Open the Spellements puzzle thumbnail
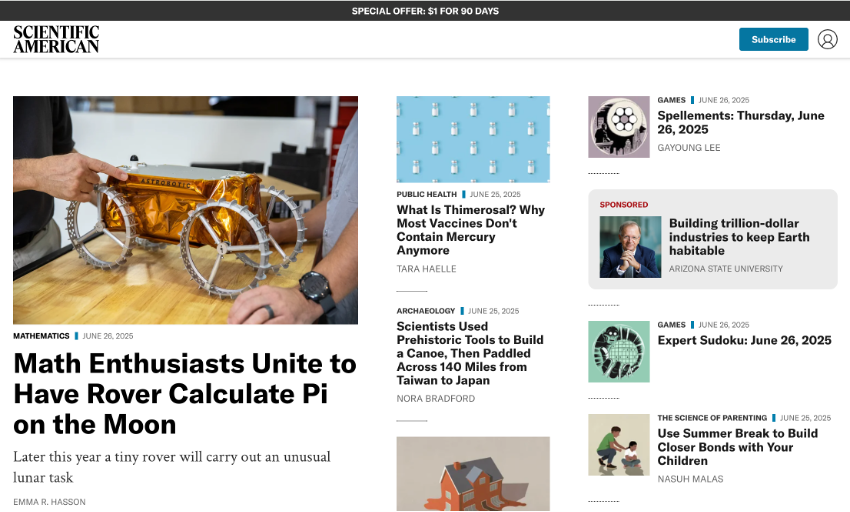Viewport: 850px width, 512px height. tap(619, 127)
